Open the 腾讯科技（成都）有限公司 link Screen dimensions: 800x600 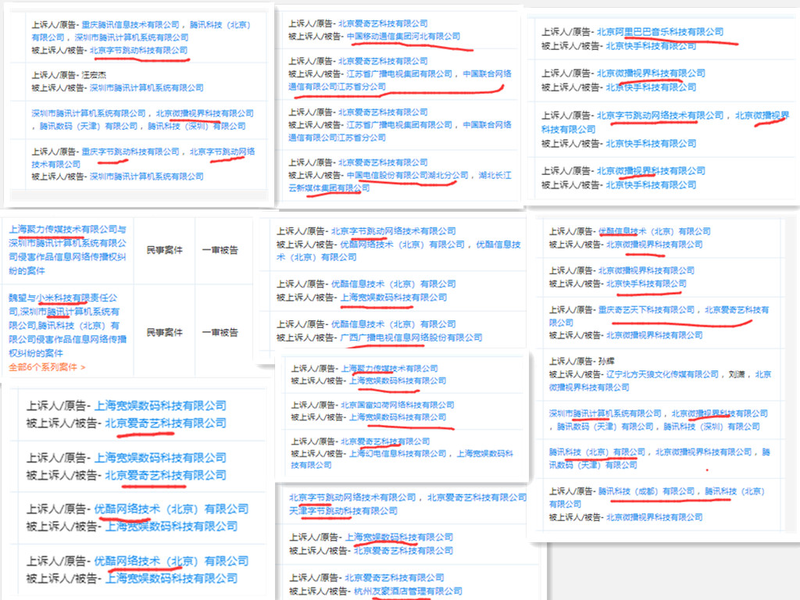(646, 491)
